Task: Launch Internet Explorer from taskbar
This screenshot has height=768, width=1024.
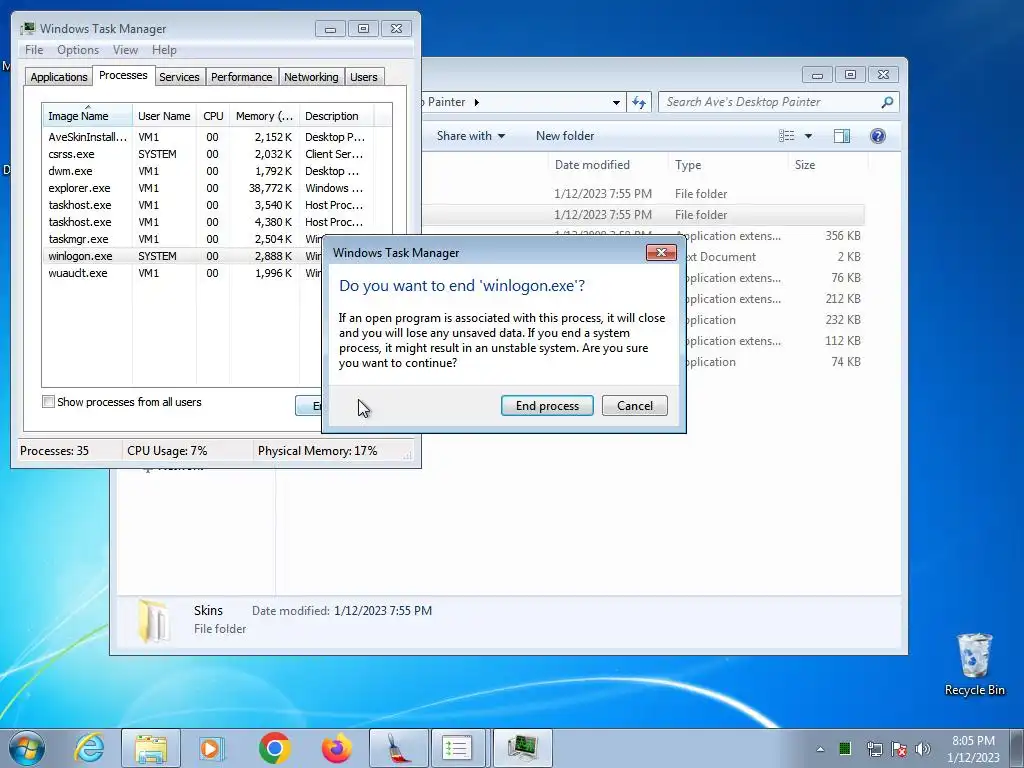Action: pos(89,748)
